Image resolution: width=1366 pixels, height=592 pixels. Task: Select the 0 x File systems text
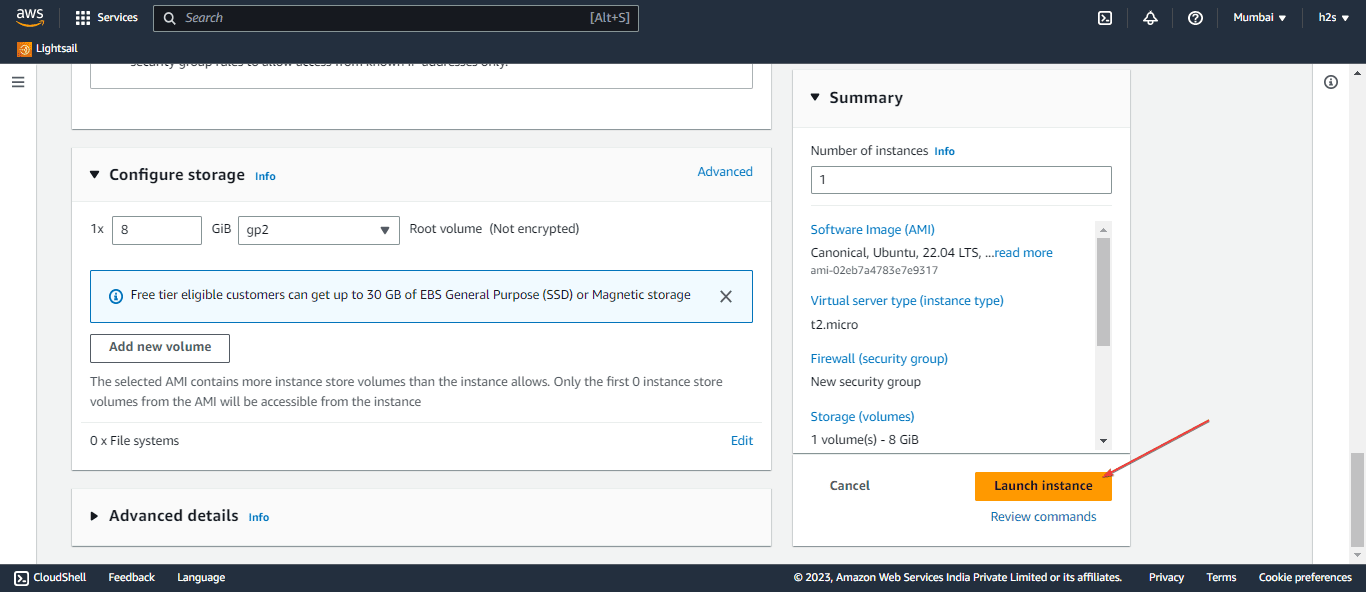[x=135, y=441]
